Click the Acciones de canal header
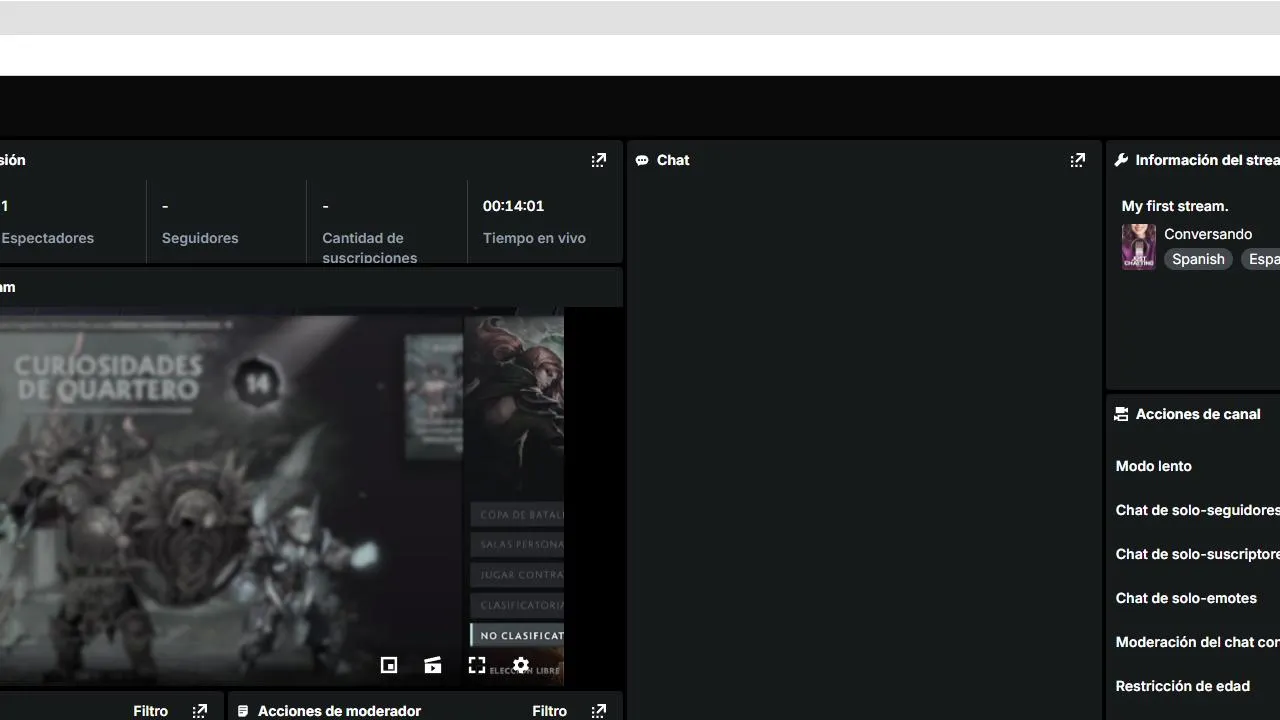The width and height of the screenshot is (1280, 720). 1198,414
